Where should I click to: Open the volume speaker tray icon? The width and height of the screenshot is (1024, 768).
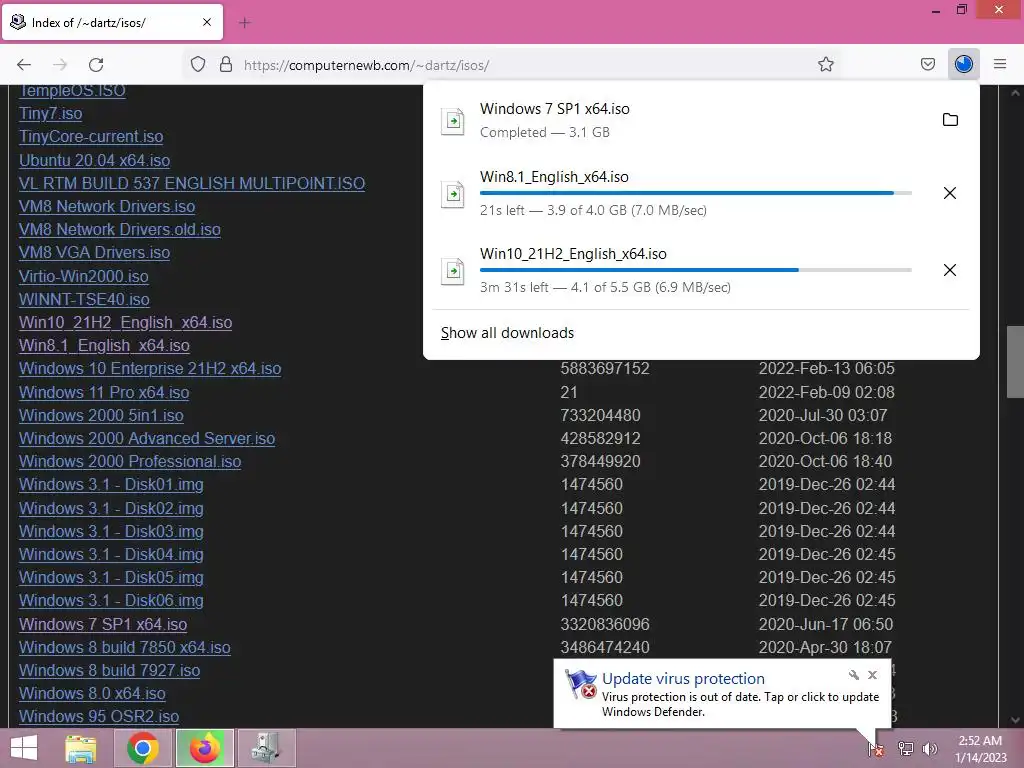point(930,749)
